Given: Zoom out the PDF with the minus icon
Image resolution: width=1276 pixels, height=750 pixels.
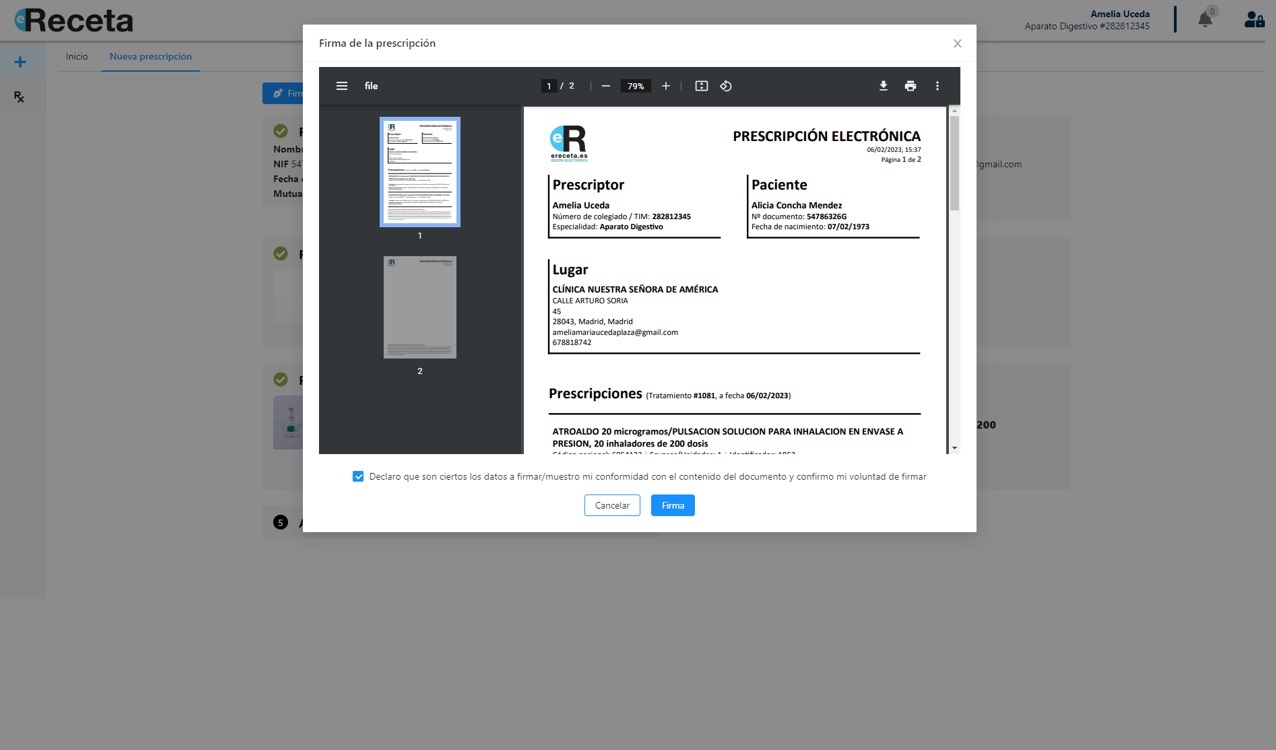Looking at the screenshot, I should 606,86.
